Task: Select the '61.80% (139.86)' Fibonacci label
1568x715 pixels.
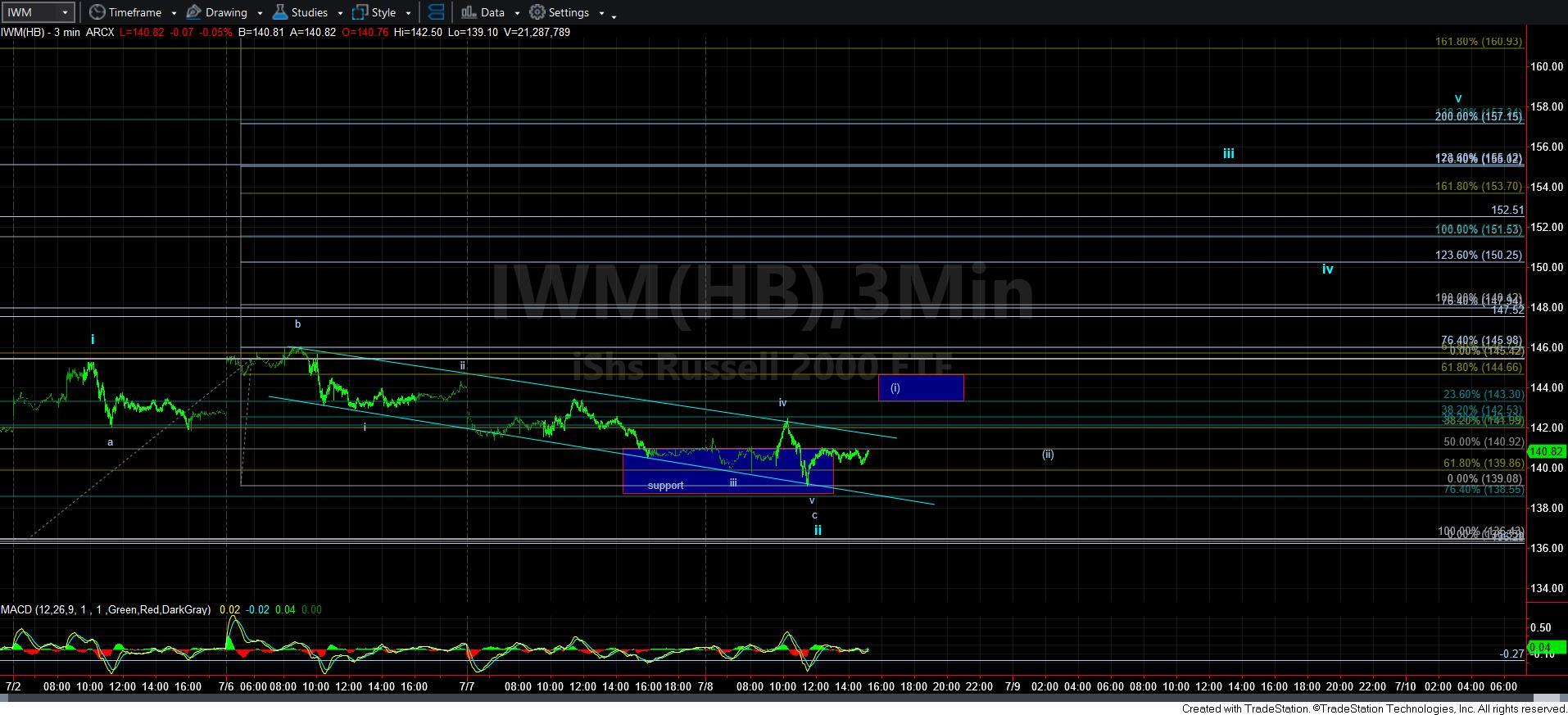Action: pos(1483,464)
